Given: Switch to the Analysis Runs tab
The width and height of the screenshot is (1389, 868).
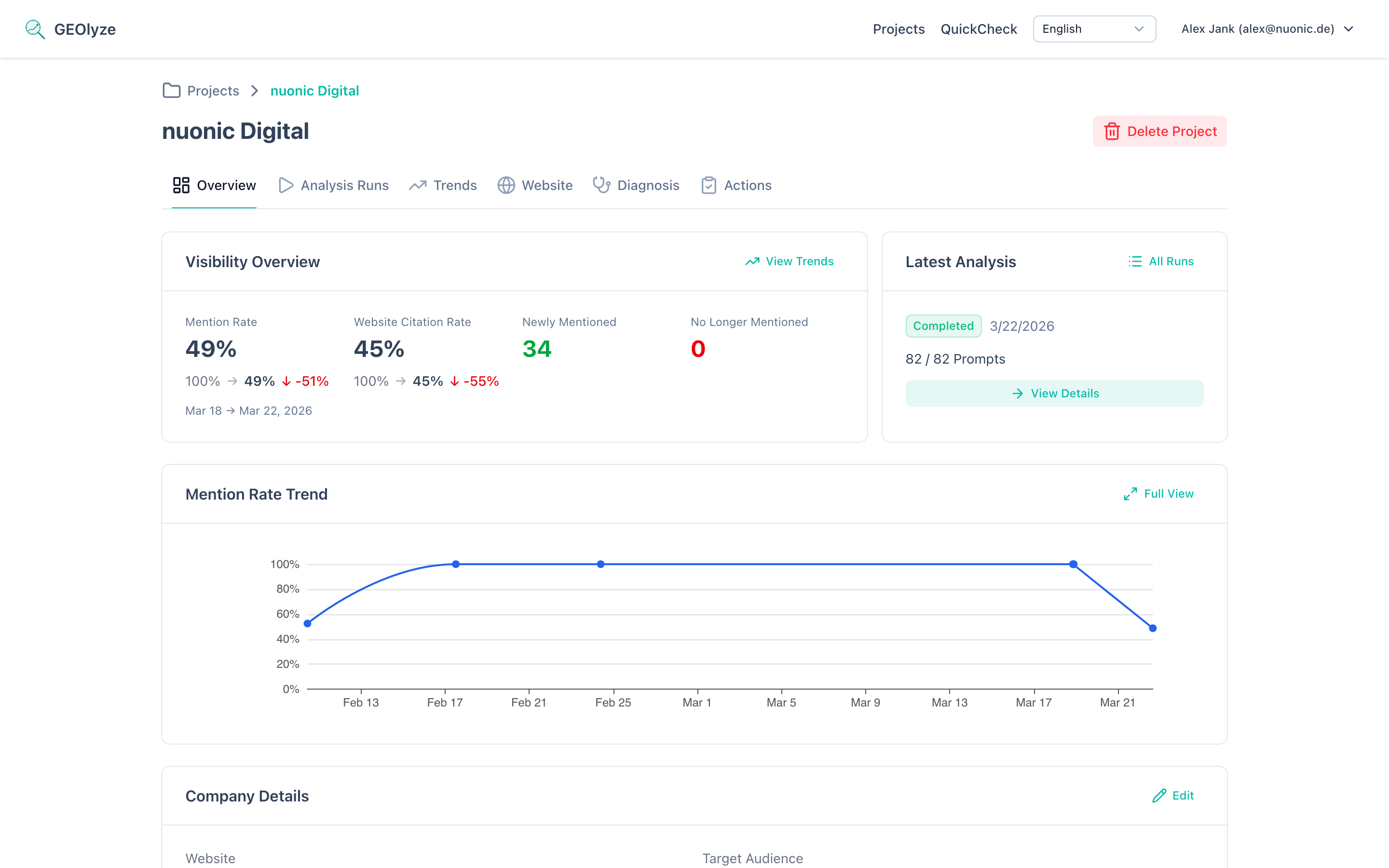Looking at the screenshot, I should point(344,185).
